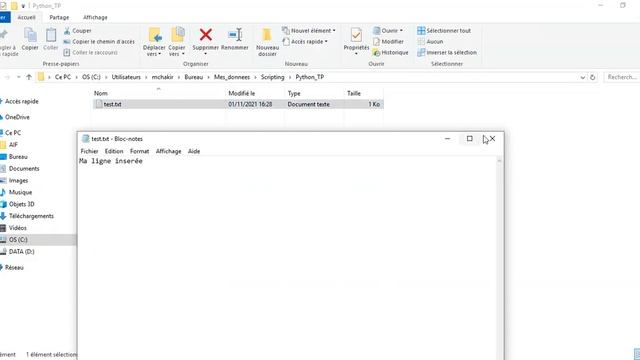
Task: Click Inverser la sélection
Action: 447,53
